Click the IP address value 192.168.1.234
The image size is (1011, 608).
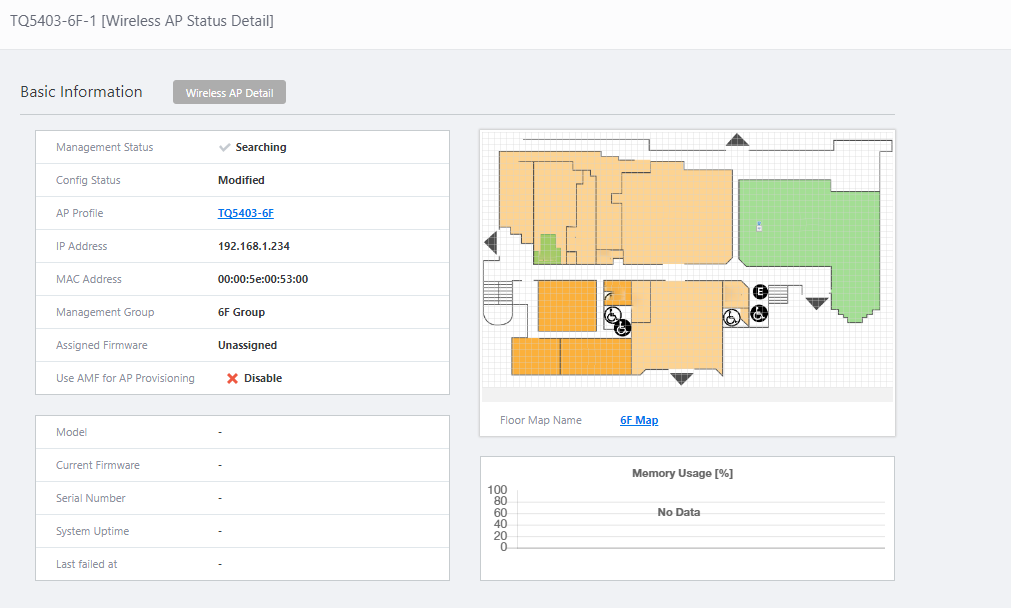[x=254, y=246]
